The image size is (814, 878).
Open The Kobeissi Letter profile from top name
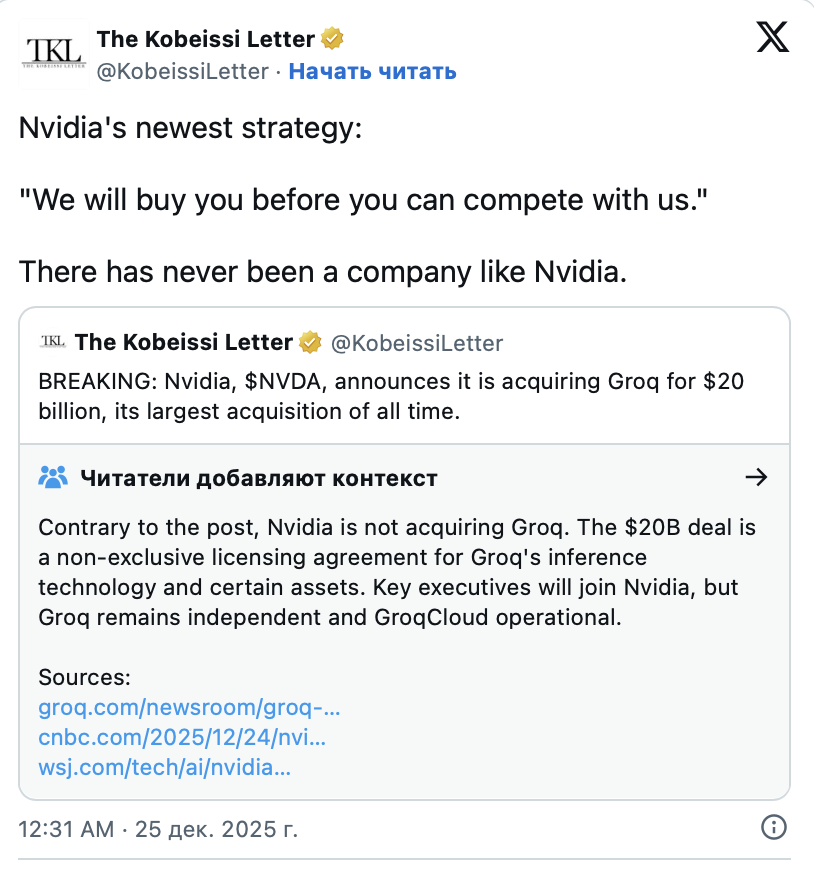tap(205, 39)
